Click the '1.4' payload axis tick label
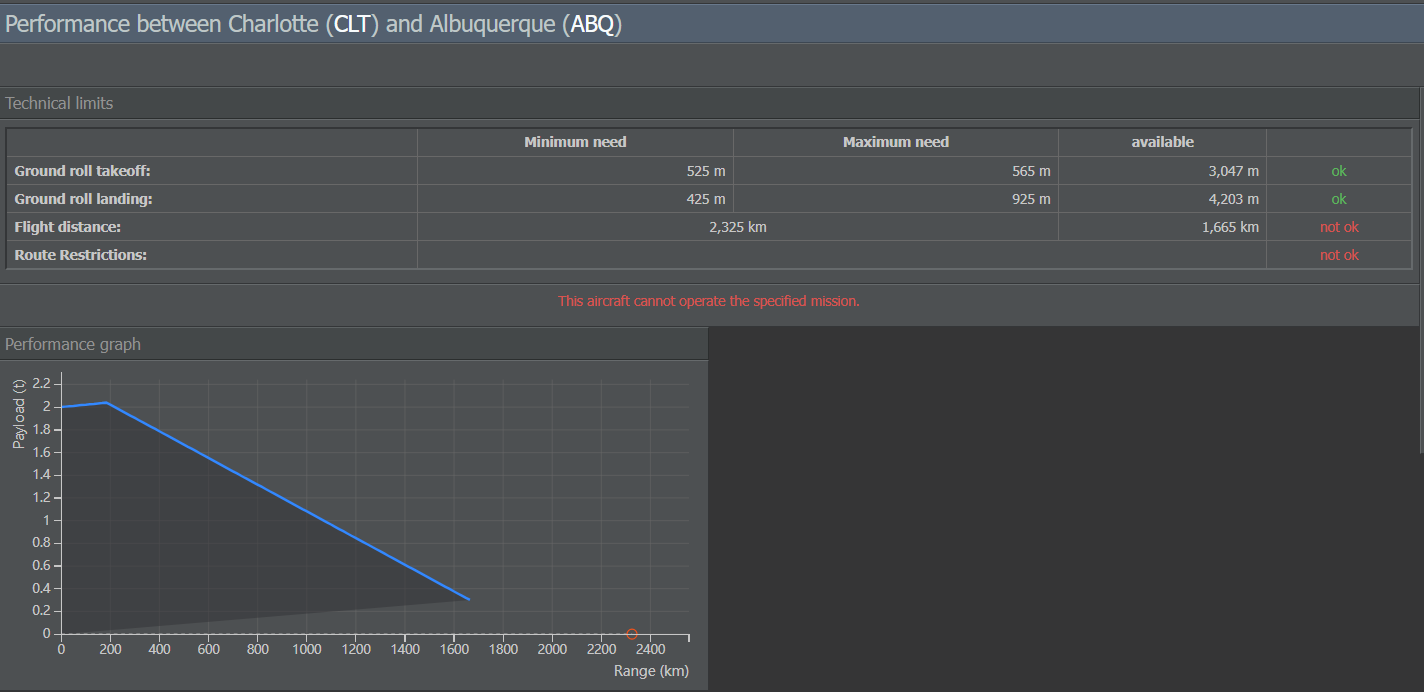 (x=41, y=475)
